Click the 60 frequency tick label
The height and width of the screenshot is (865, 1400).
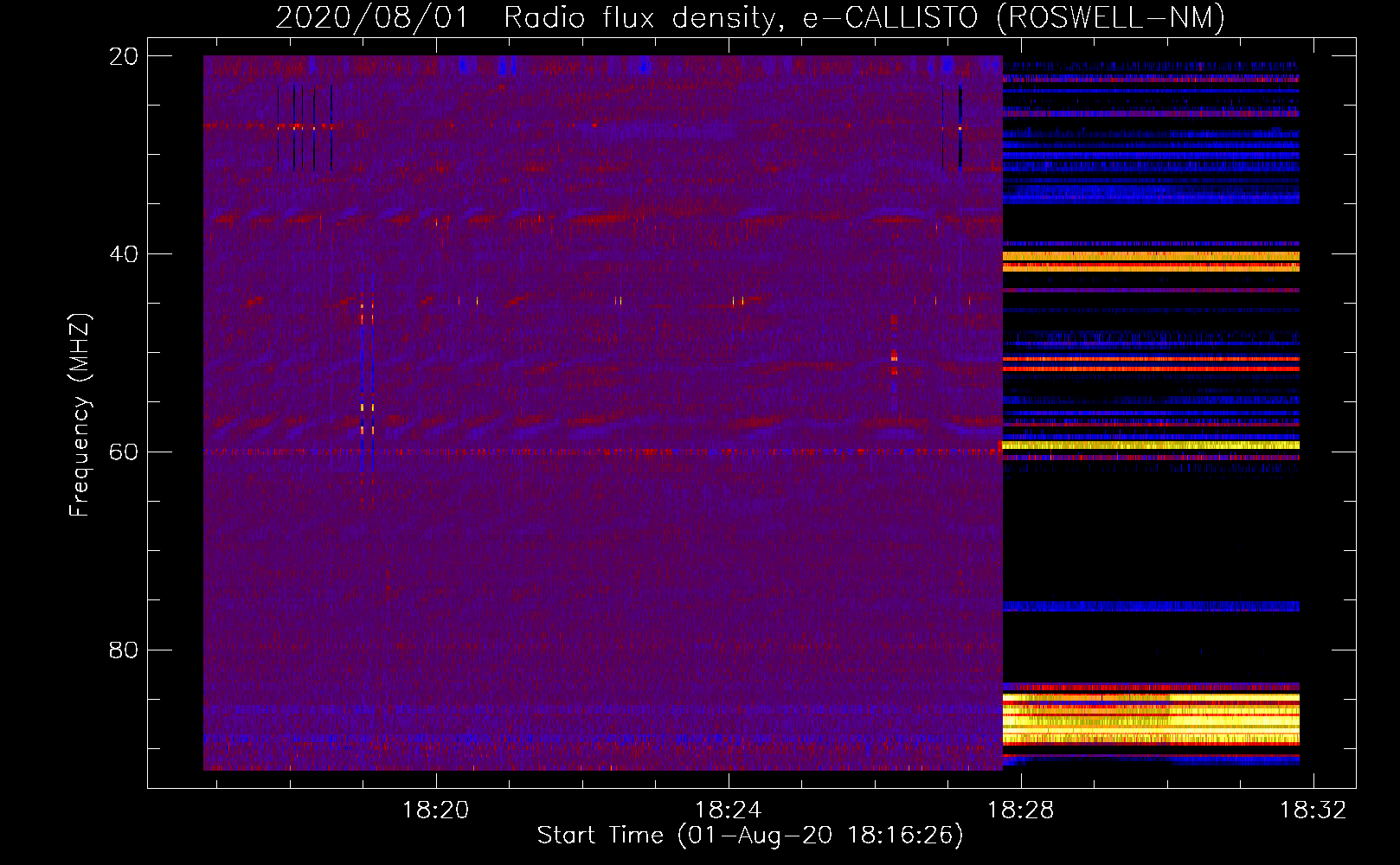[123, 452]
